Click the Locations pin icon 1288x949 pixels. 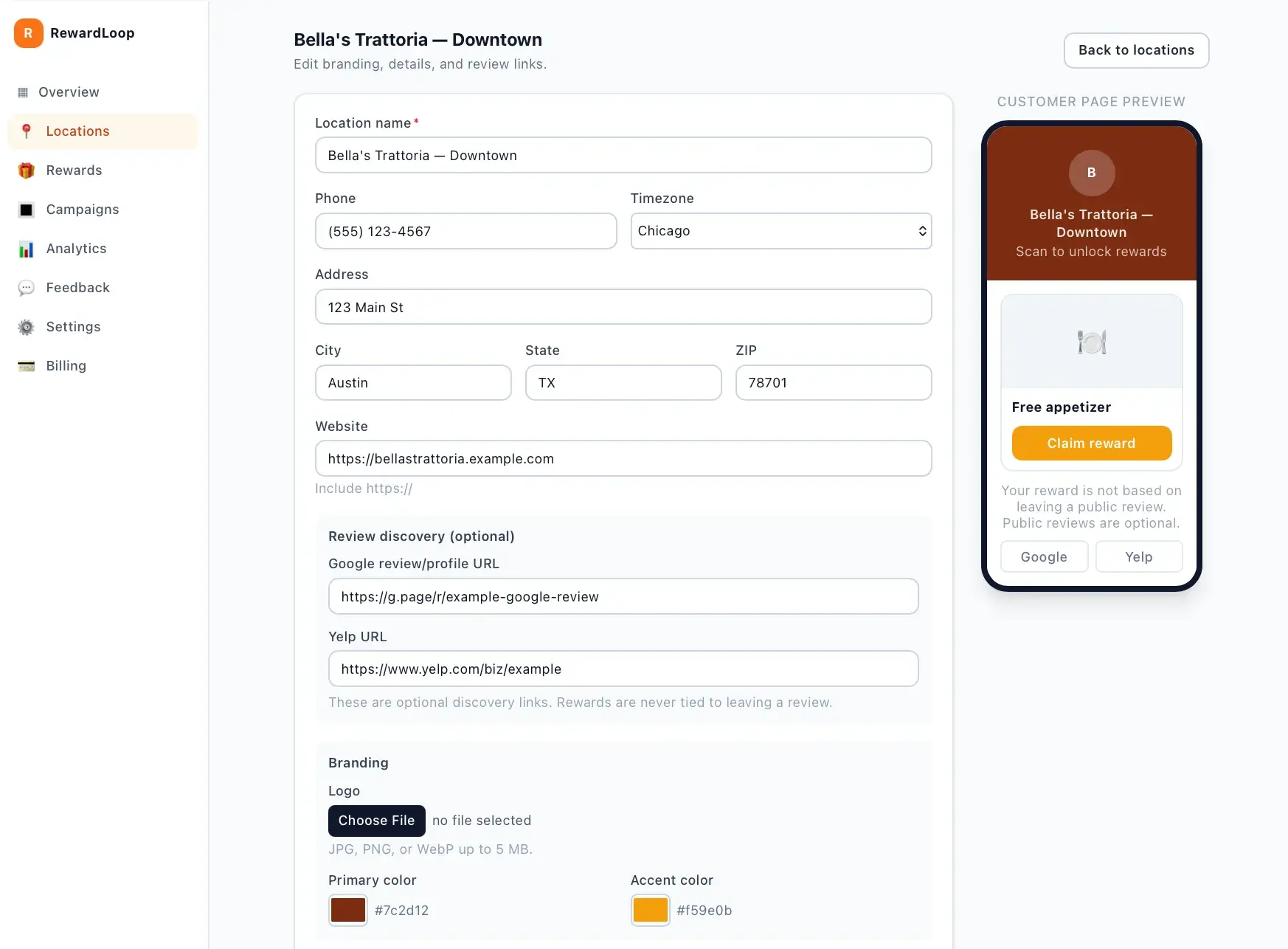[x=27, y=131]
